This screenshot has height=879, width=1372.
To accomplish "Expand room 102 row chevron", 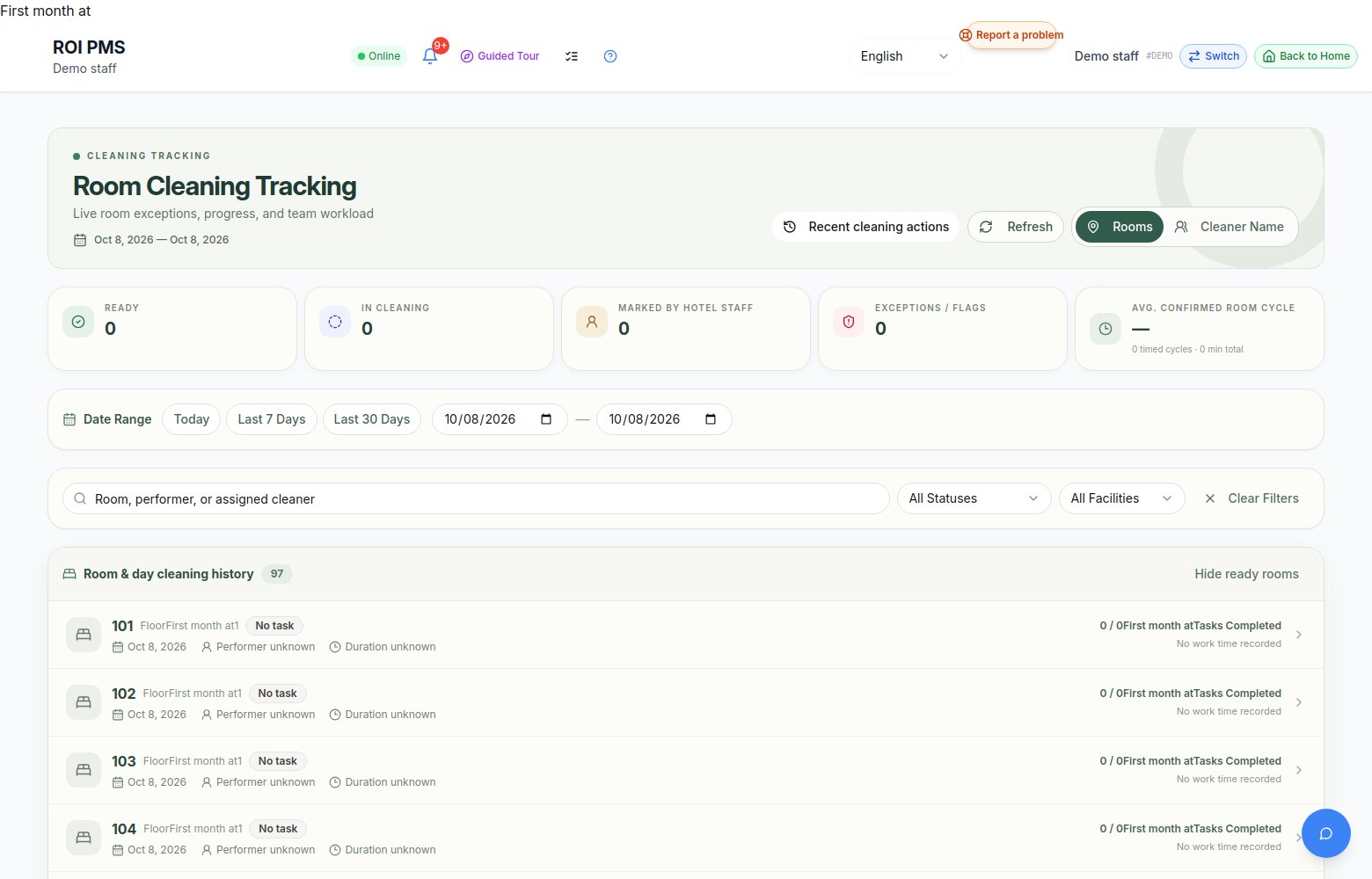I will click(x=1299, y=702).
